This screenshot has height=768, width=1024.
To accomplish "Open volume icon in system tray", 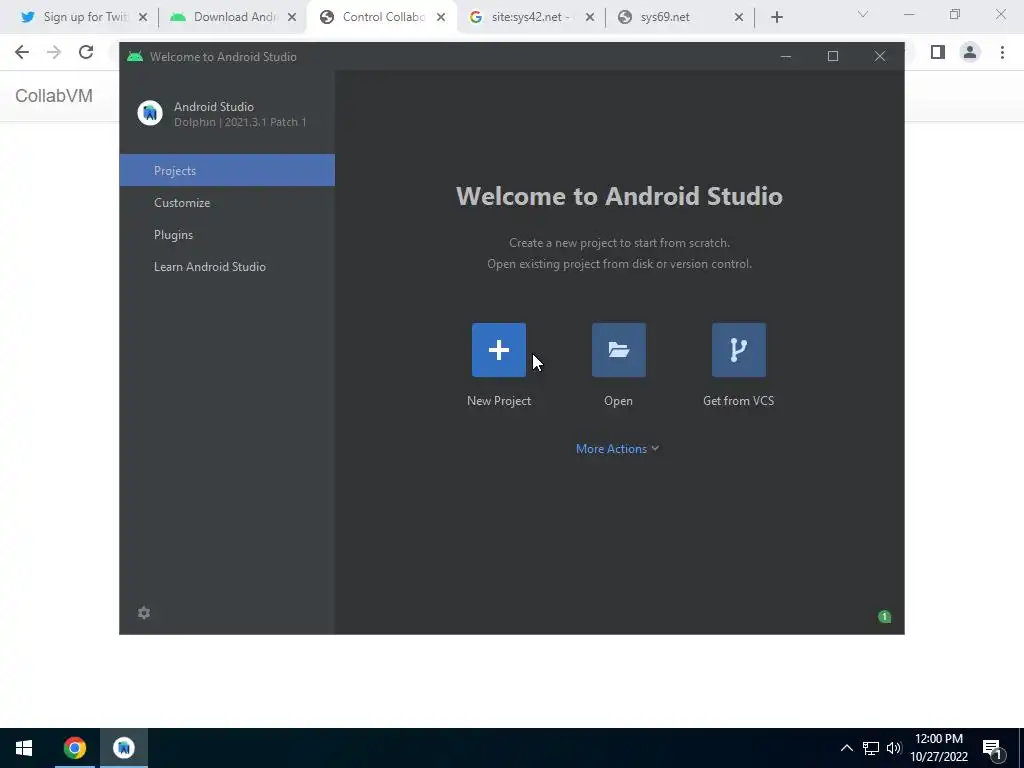I will coord(894,748).
